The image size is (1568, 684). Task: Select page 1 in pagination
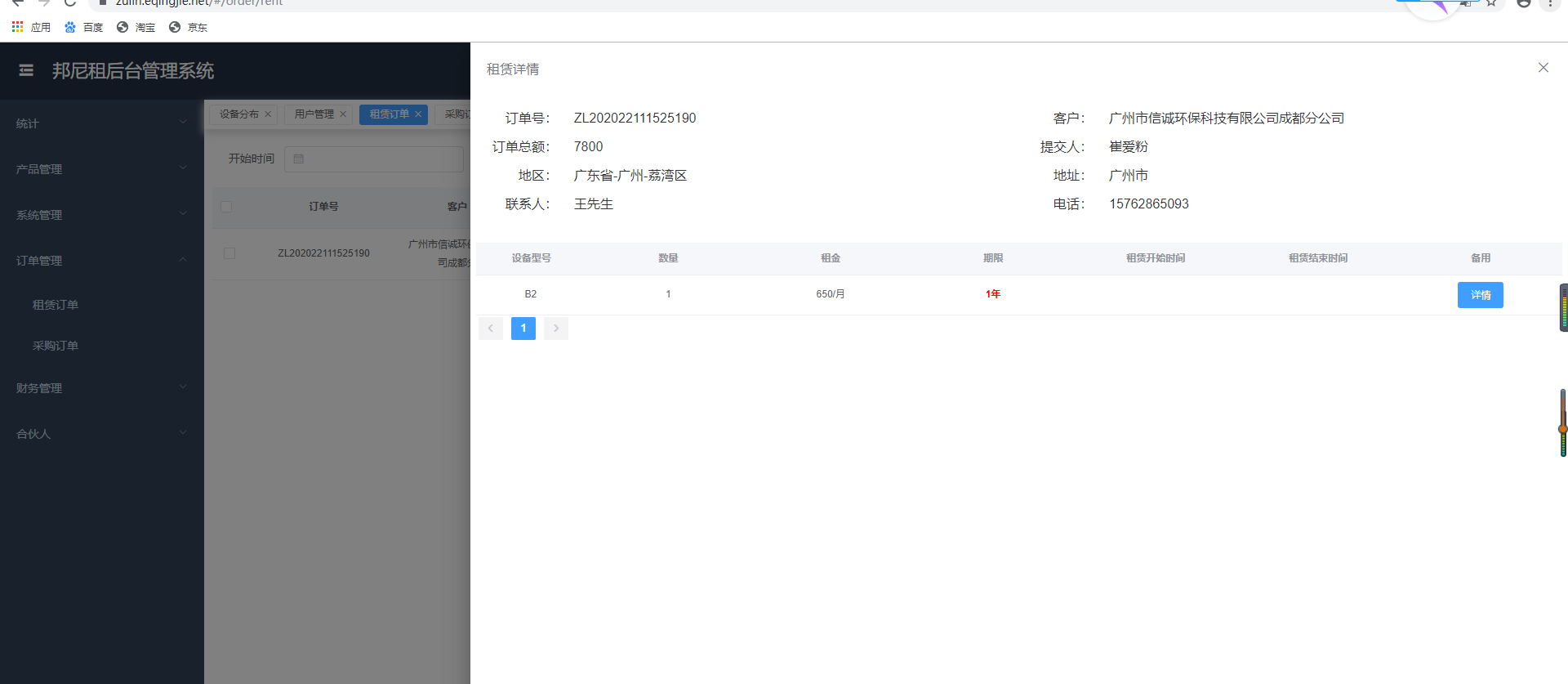tap(523, 329)
